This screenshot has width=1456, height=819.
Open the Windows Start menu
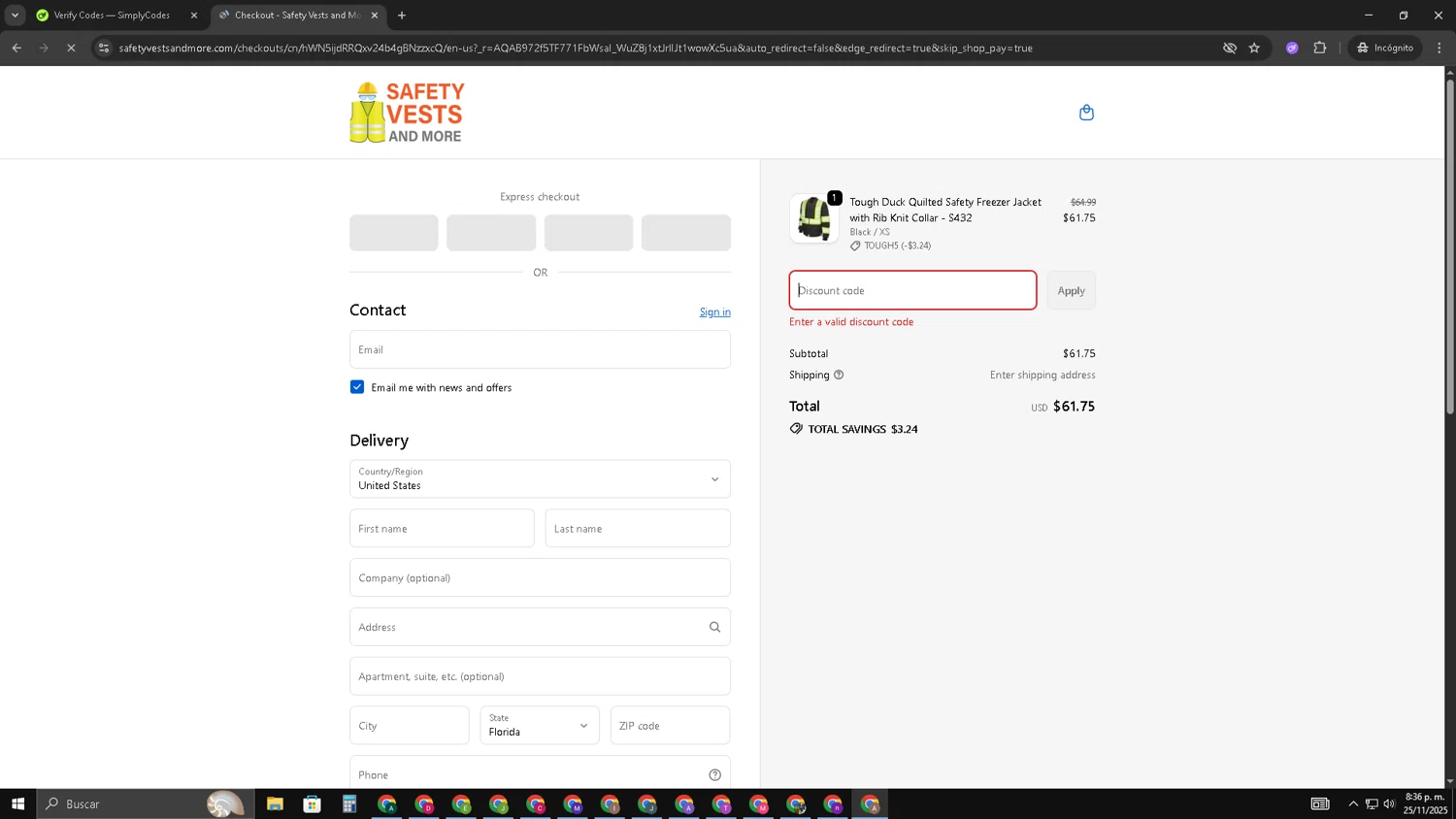coord(17,803)
